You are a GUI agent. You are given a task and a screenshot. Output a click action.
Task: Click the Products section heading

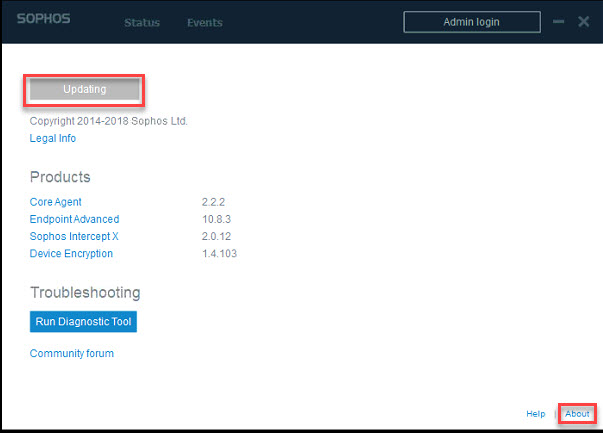click(x=60, y=177)
